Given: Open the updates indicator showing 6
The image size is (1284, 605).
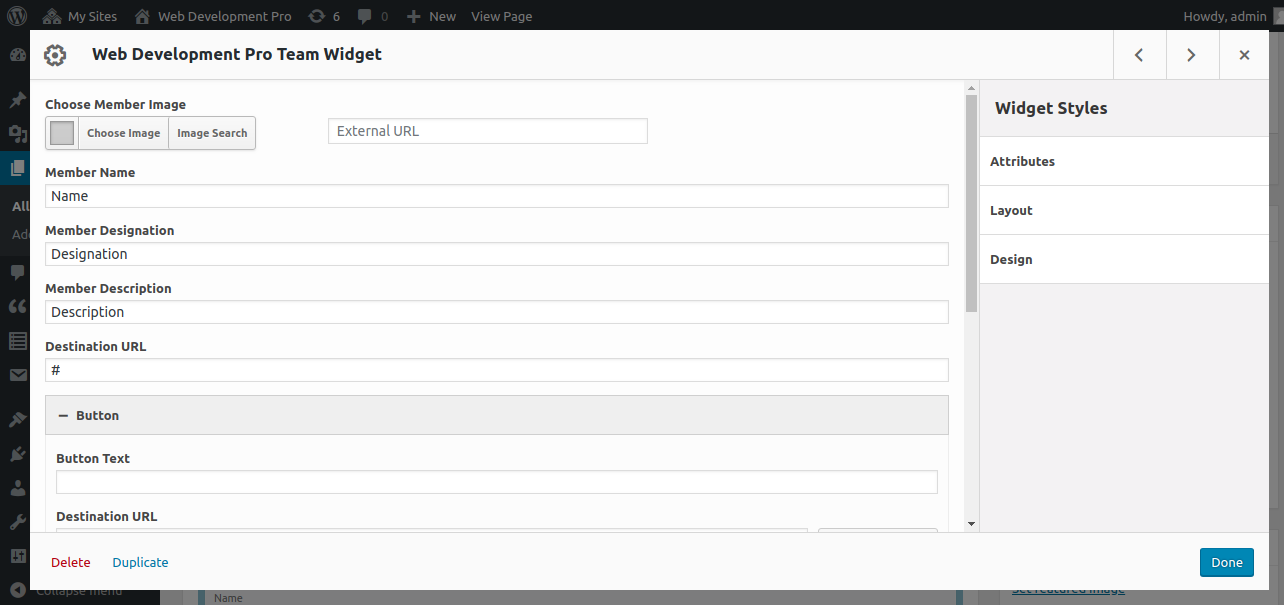Looking at the screenshot, I should pyautogui.click(x=324, y=16).
